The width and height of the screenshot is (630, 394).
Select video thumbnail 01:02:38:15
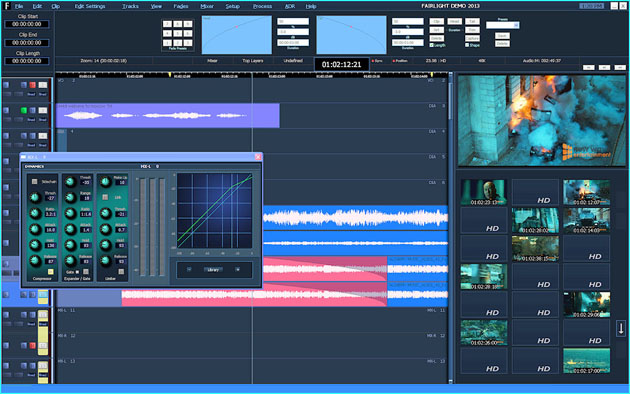pos(535,249)
